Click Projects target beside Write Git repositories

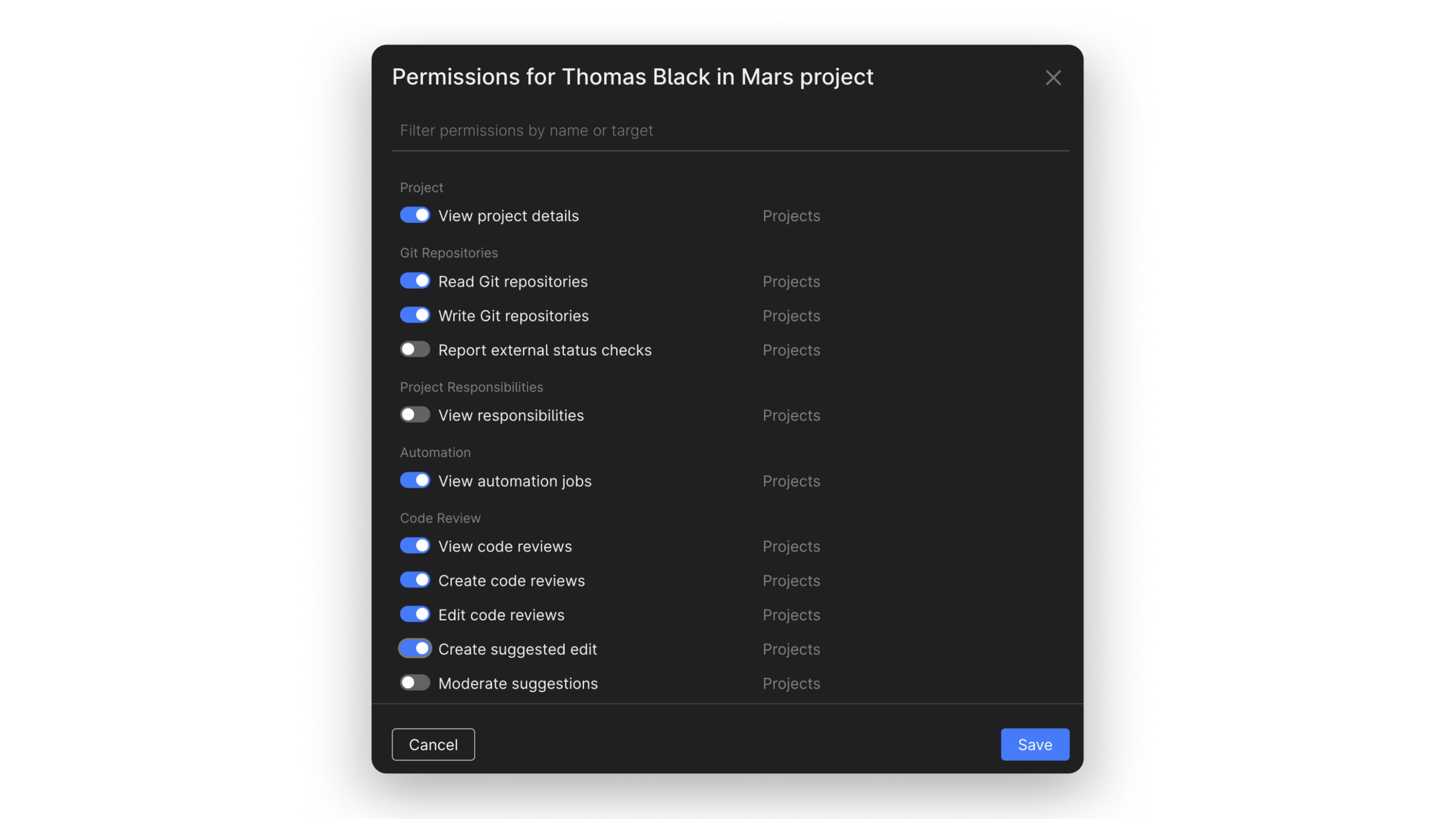[x=791, y=316]
